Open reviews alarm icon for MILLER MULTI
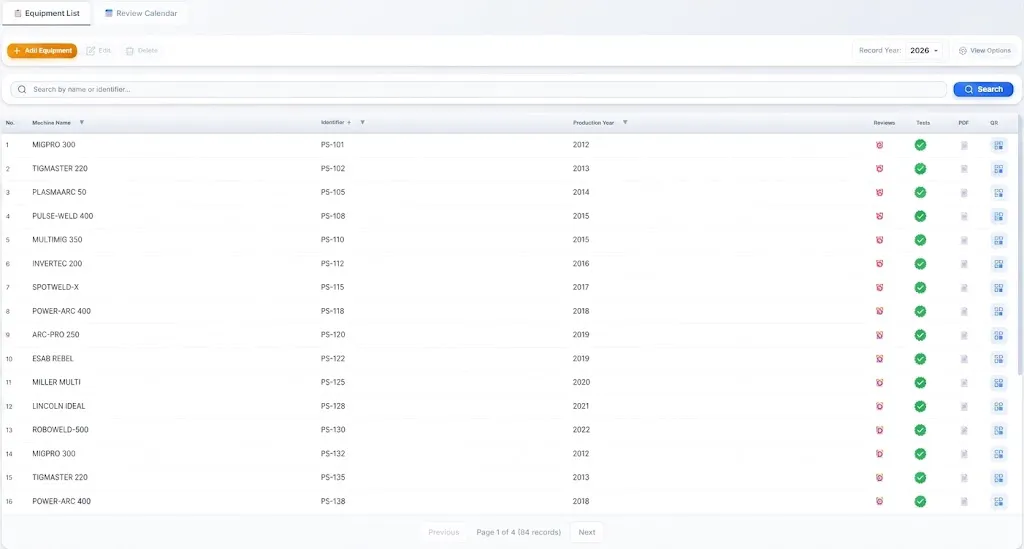1024x549 pixels. click(x=880, y=383)
